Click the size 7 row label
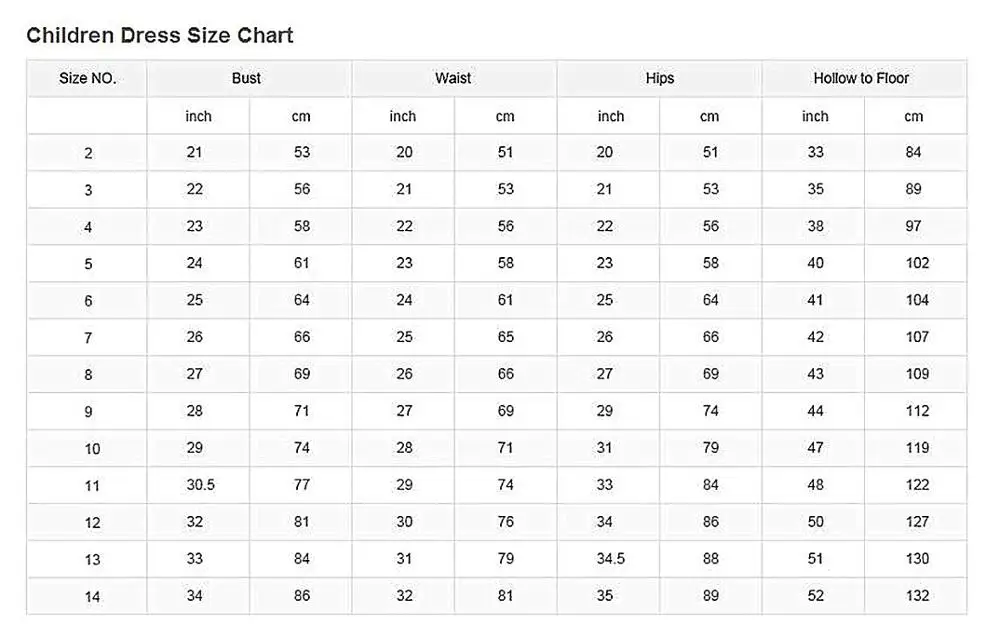 pos(89,338)
